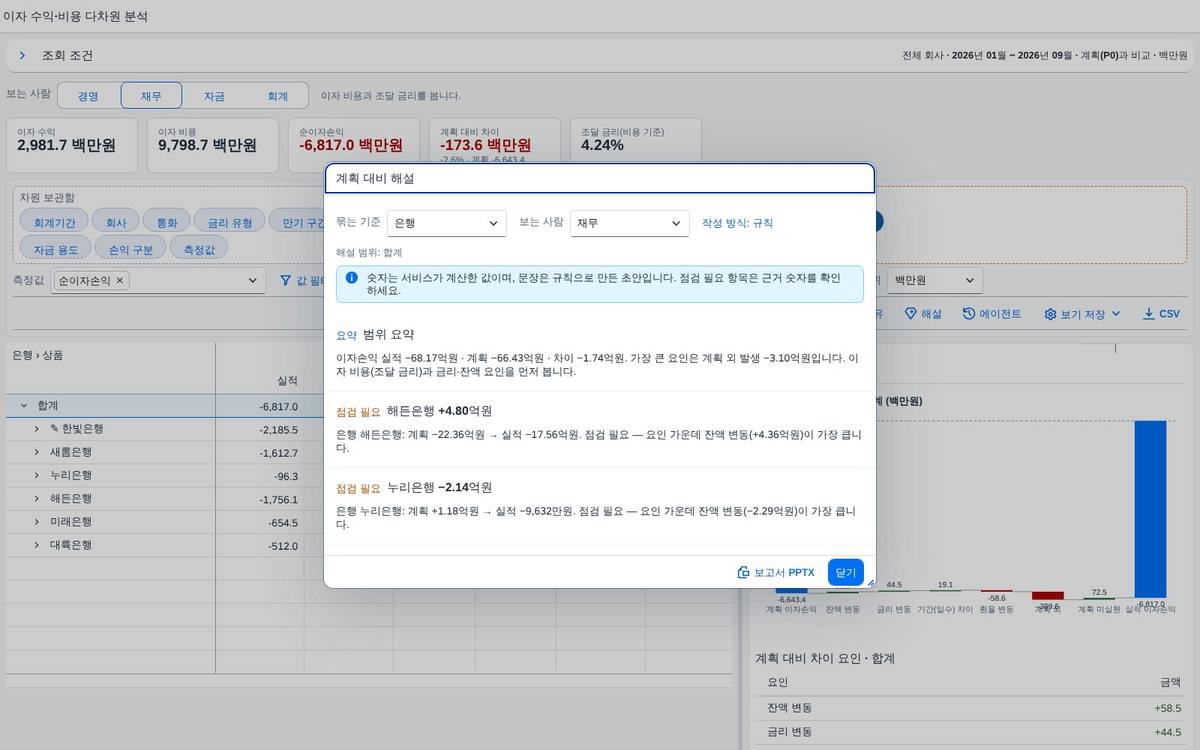Click the 금리 변동 factor table row

[x=970, y=732]
